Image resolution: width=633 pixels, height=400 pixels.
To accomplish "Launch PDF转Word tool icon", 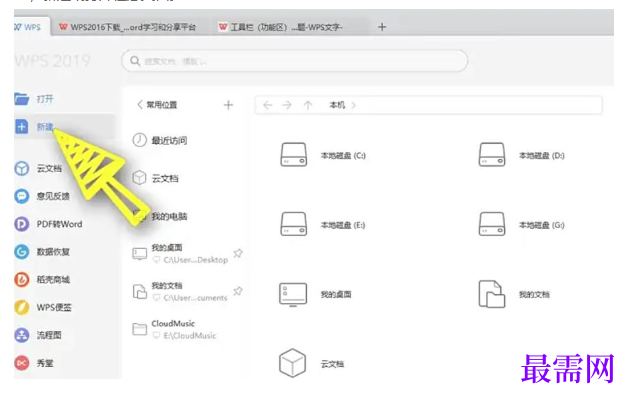I will pyautogui.click(x=21, y=224).
